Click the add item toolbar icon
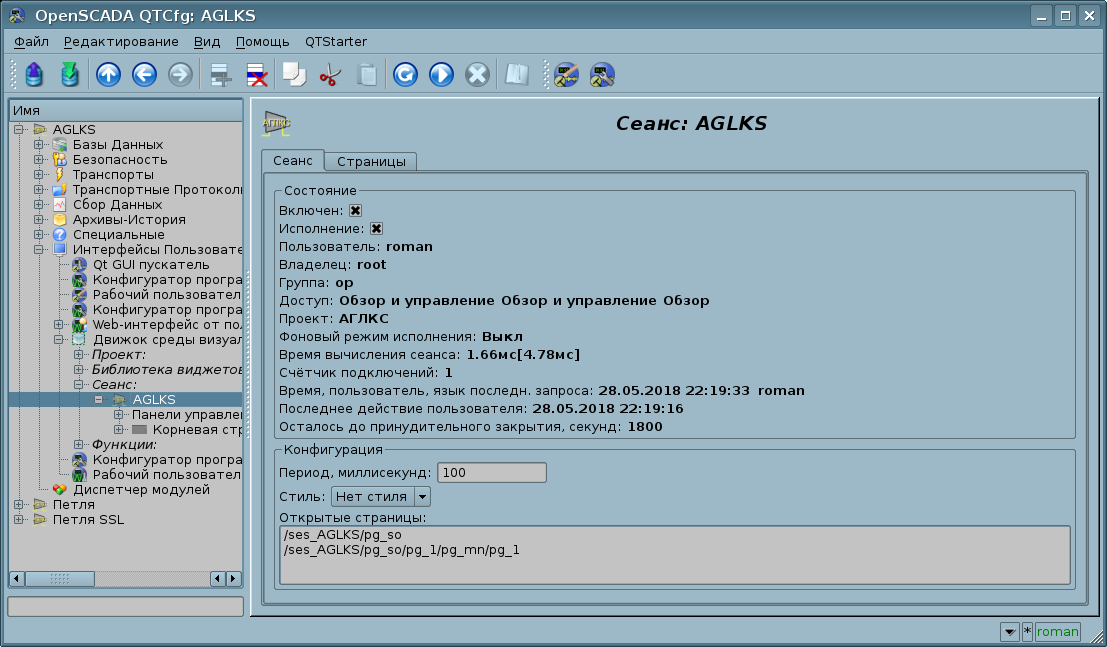1107x647 pixels. click(x=220, y=74)
